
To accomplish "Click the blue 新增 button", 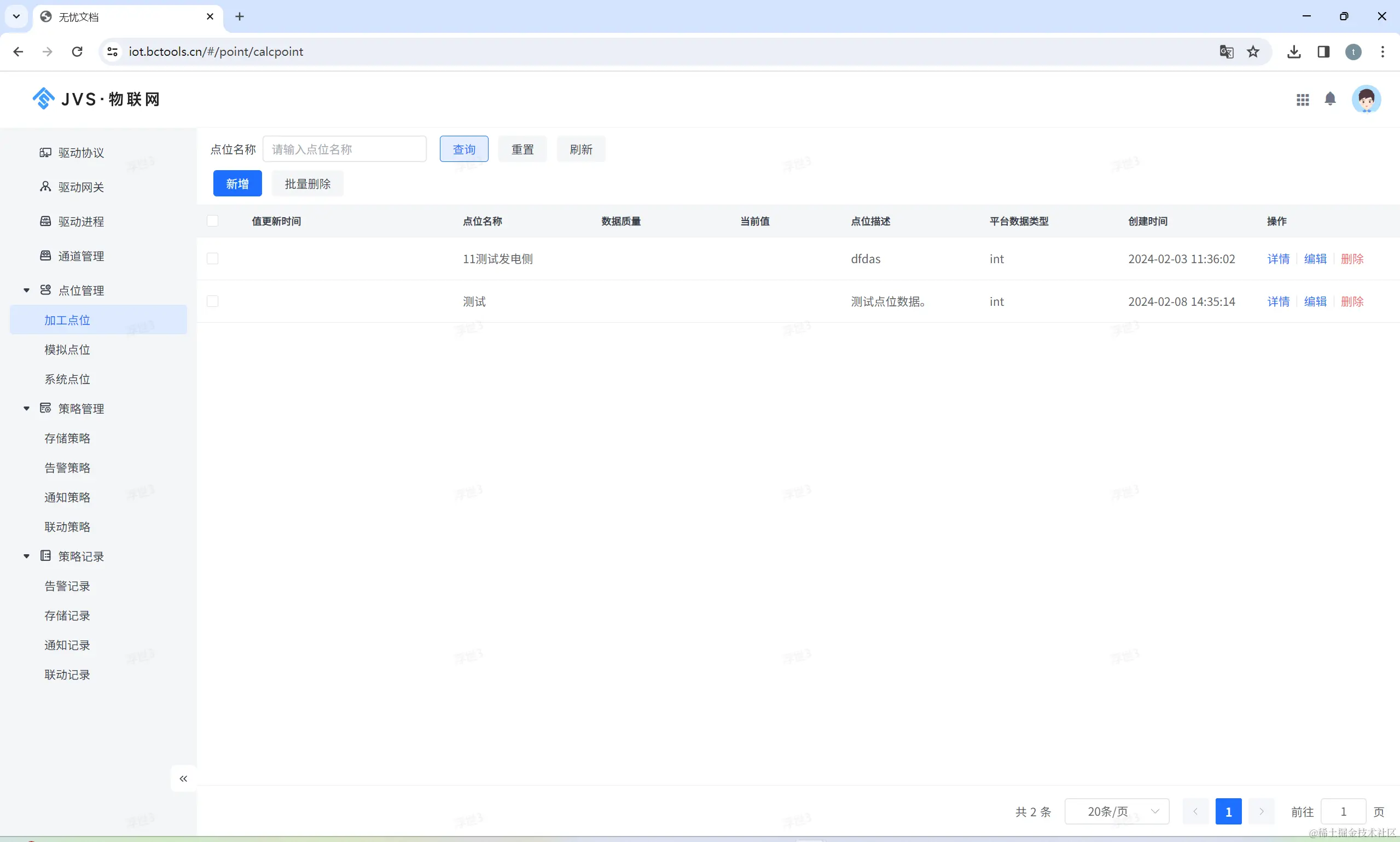I will click(237, 183).
